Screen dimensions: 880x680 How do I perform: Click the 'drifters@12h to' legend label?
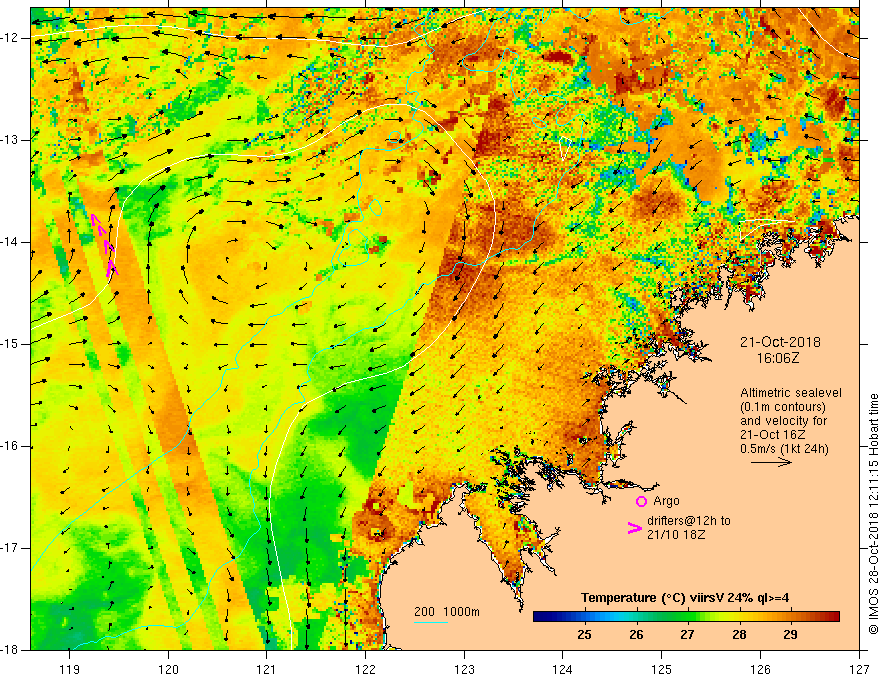(x=689, y=521)
